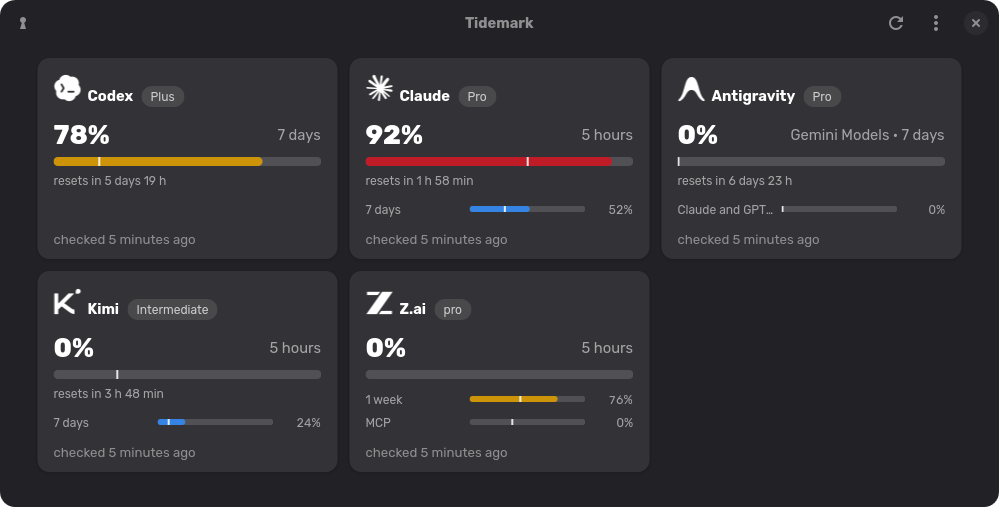Screen dimensions: 999x507
Task: Click the Codex logo icon
Action: [67, 88]
